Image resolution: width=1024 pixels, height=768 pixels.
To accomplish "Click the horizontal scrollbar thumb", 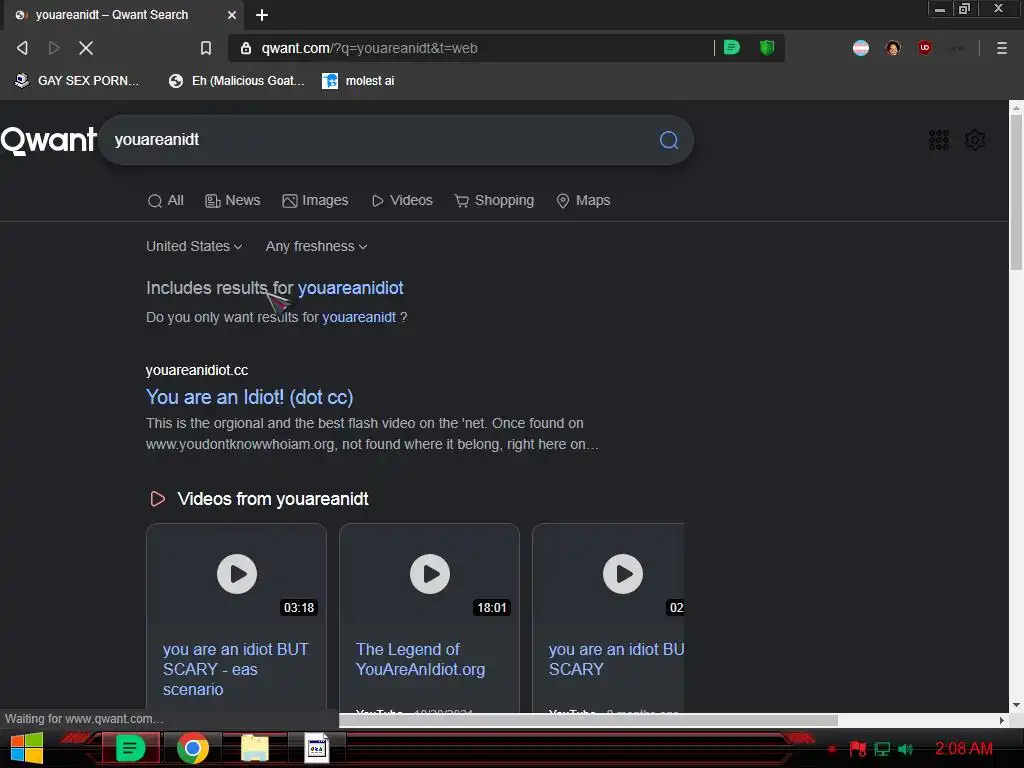I will (588, 720).
